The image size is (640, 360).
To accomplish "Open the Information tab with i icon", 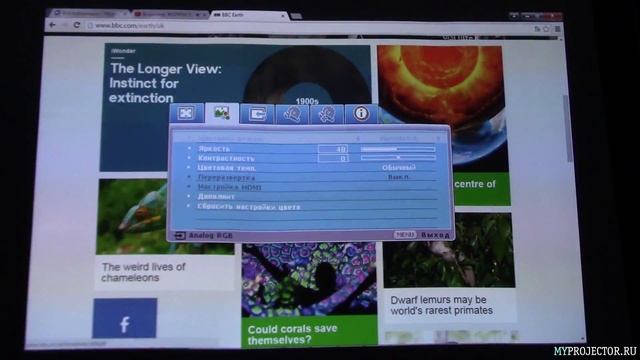I will (361, 113).
